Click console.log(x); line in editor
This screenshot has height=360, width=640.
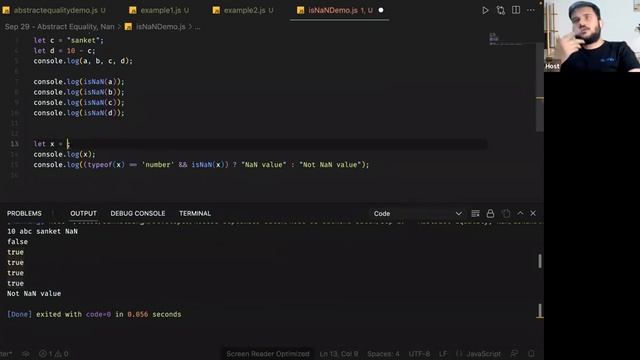tap(64, 154)
